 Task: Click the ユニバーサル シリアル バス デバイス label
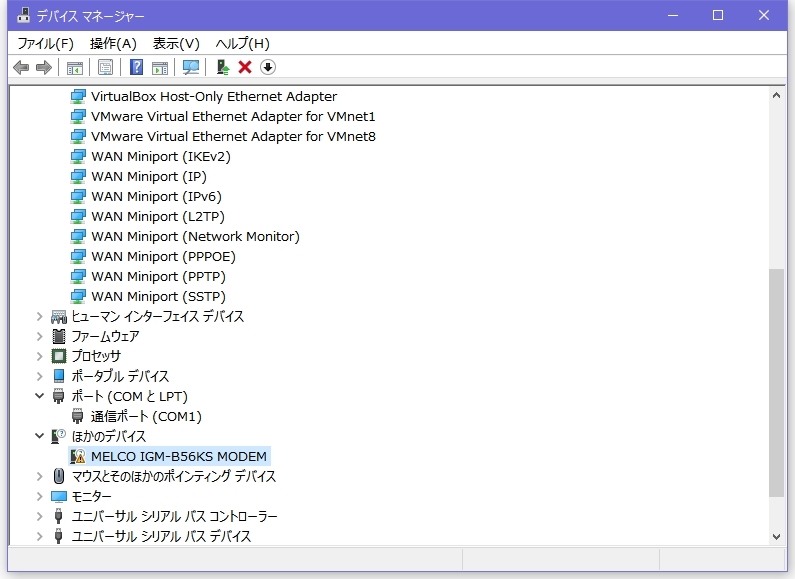pos(161,536)
